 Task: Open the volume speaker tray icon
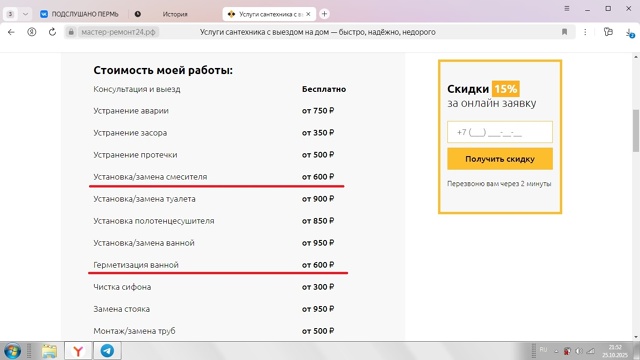579,351
